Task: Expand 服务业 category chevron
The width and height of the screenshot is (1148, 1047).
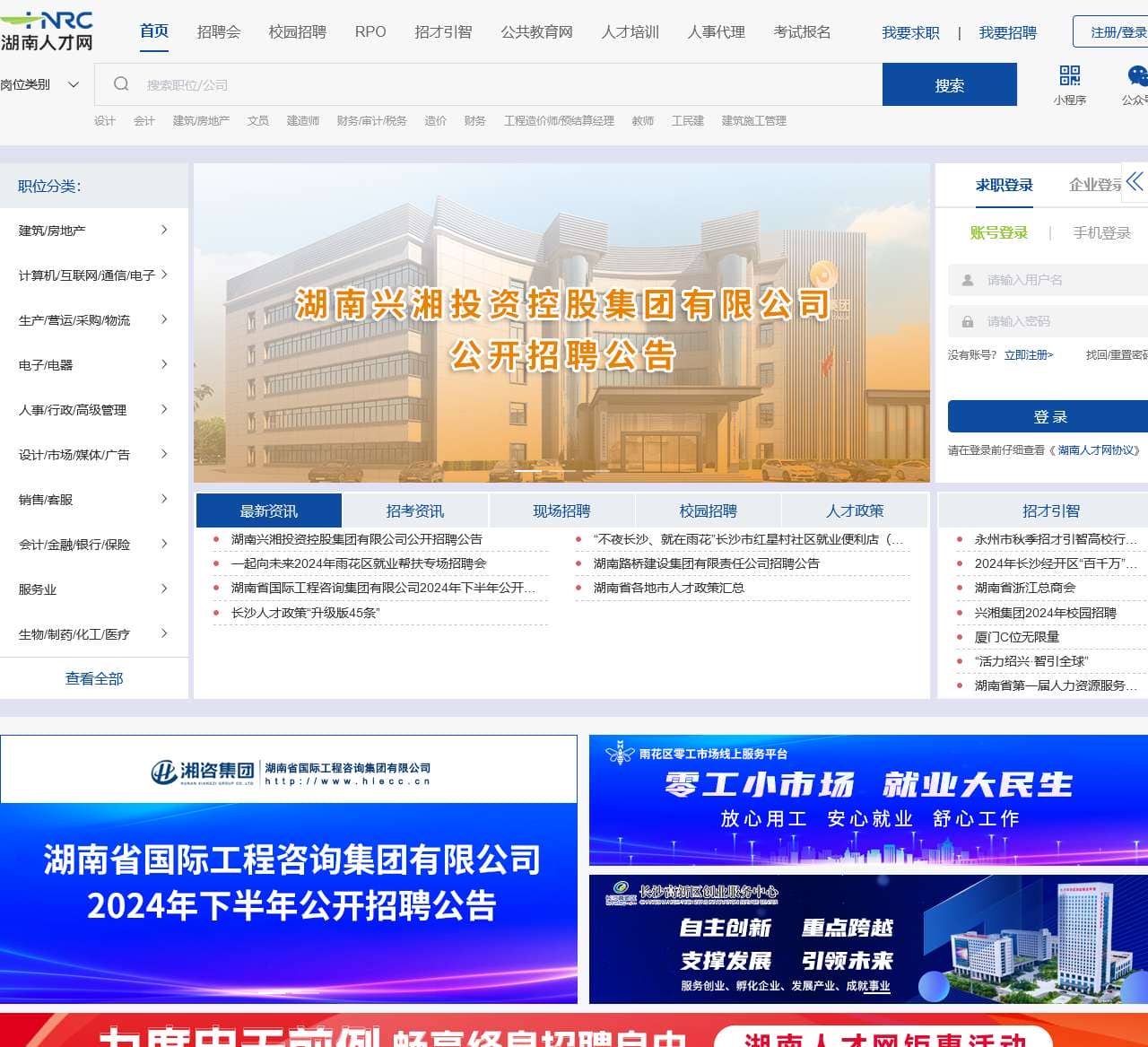Action: [x=164, y=589]
